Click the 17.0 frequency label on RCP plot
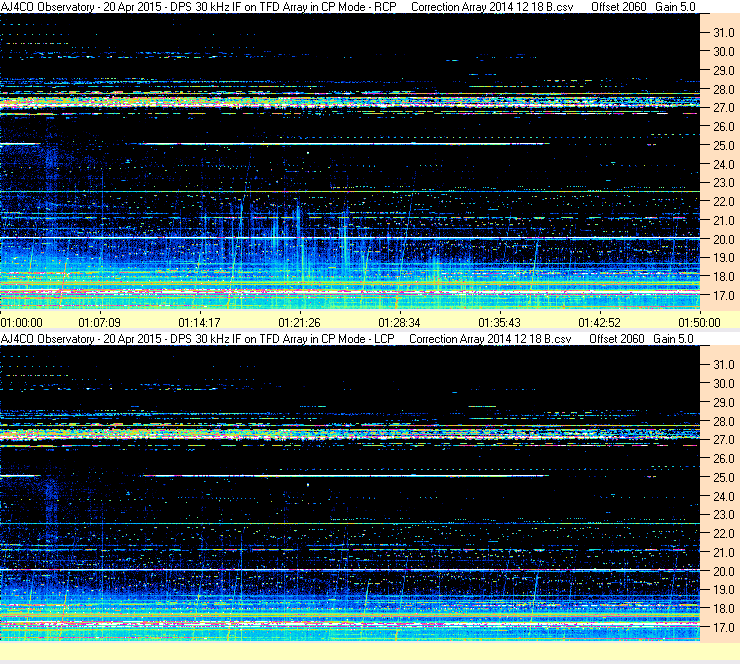 [x=724, y=296]
